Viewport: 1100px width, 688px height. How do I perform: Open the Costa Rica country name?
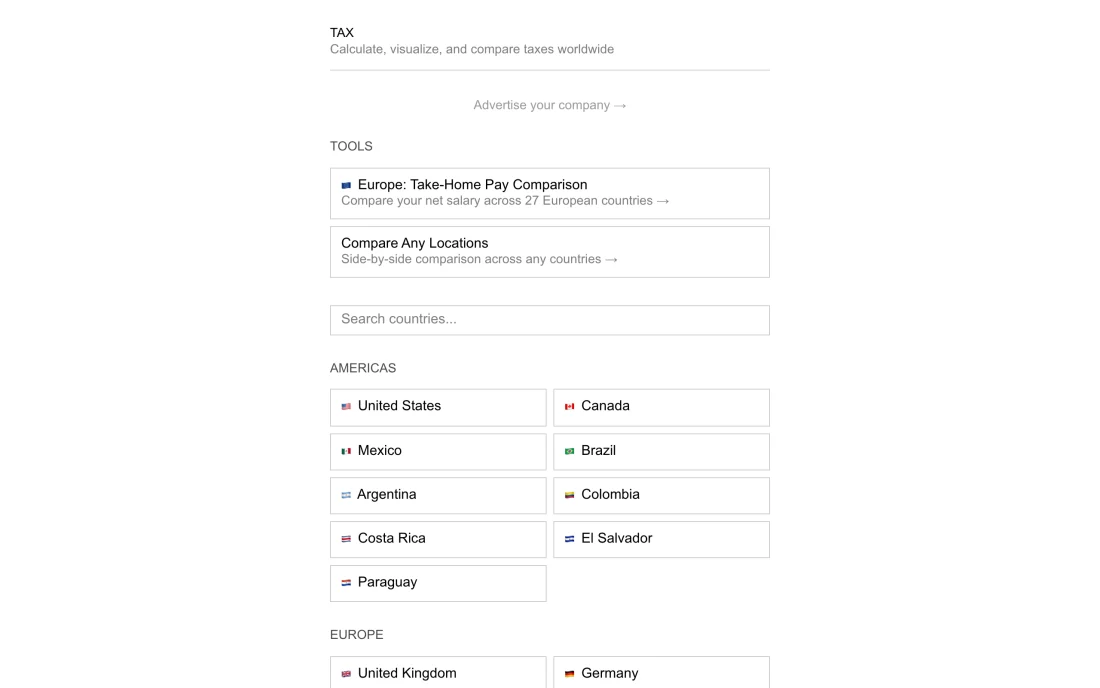391,538
